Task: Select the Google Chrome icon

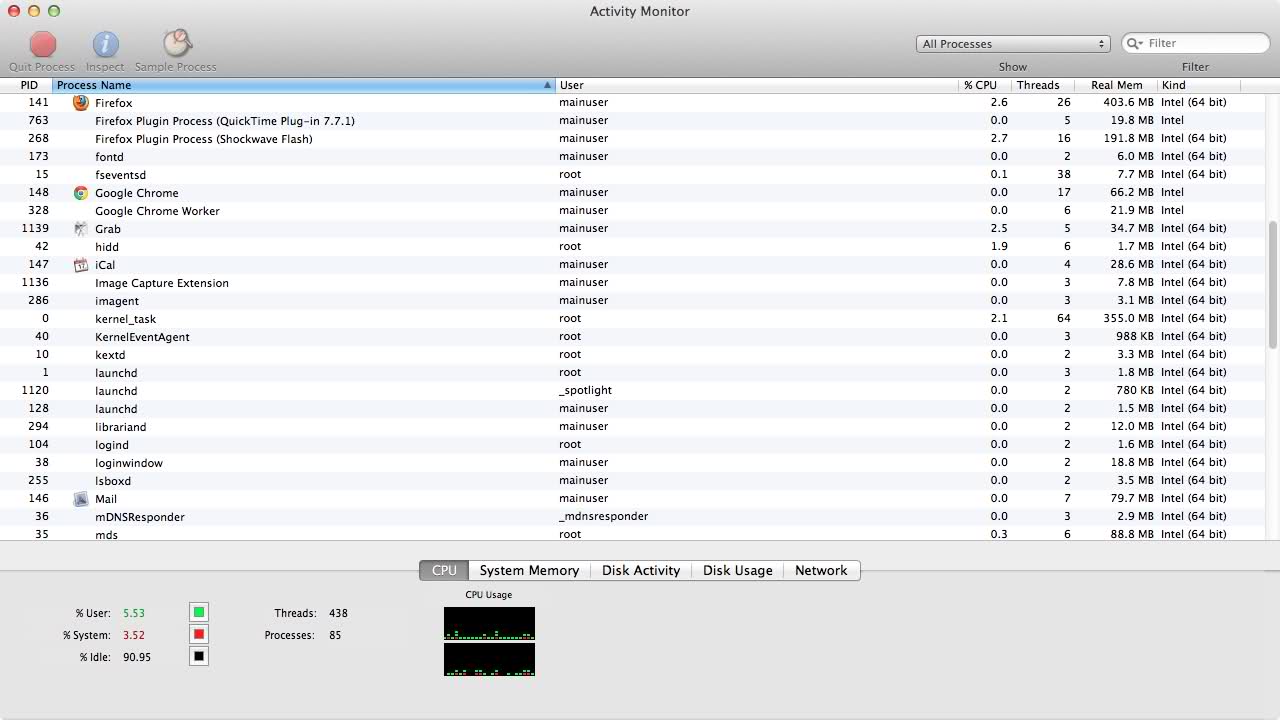Action: (81, 193)
